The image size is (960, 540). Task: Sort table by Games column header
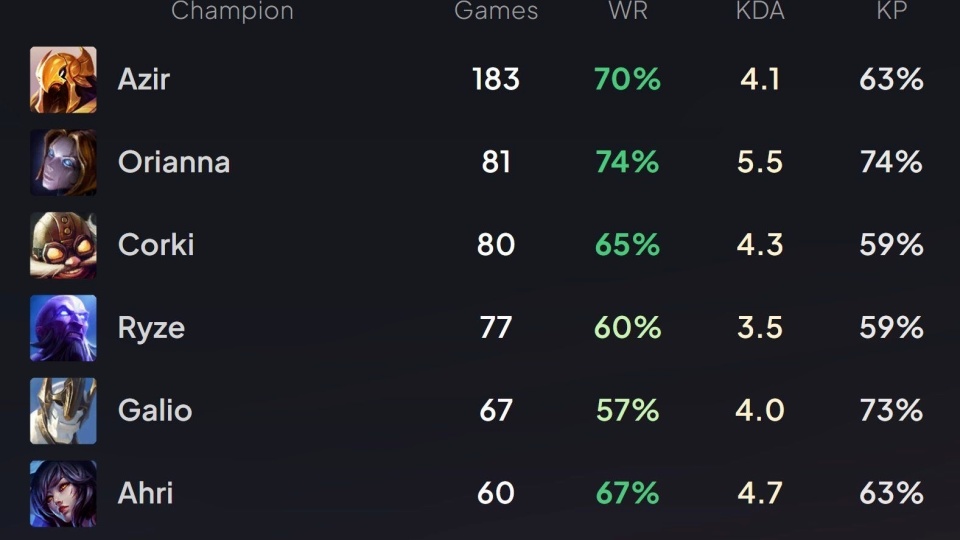496,12
